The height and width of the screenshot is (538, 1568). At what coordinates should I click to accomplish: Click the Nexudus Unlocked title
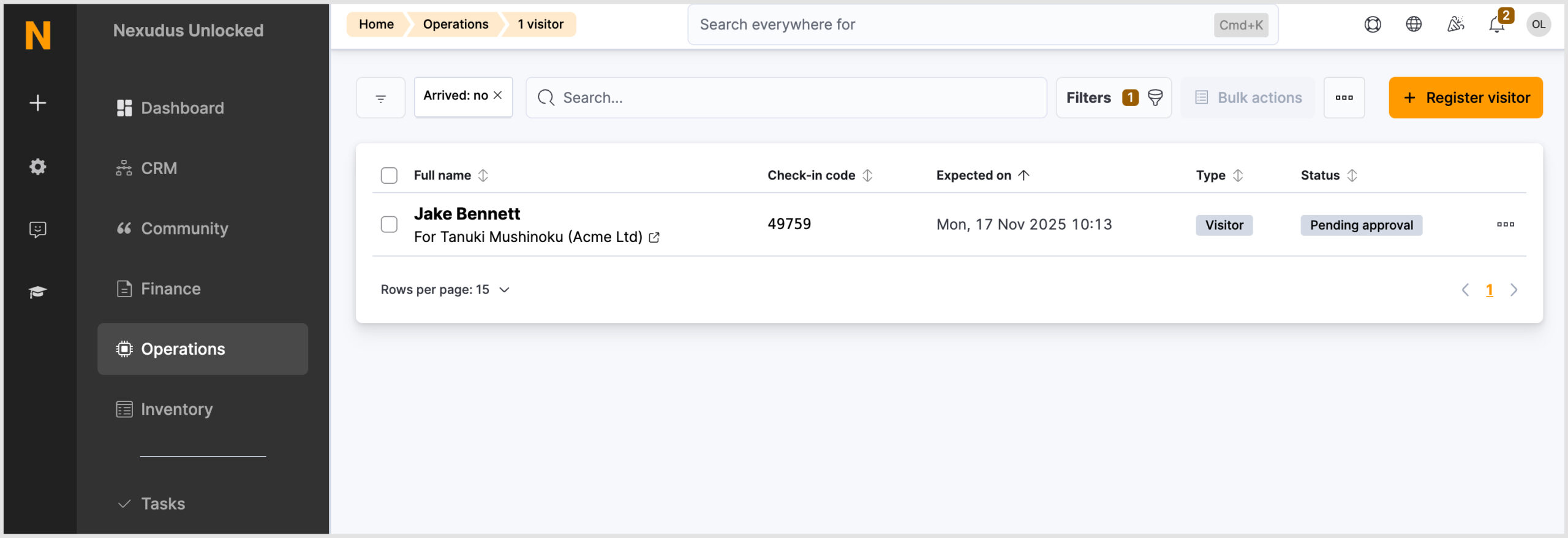coord(188,31)
